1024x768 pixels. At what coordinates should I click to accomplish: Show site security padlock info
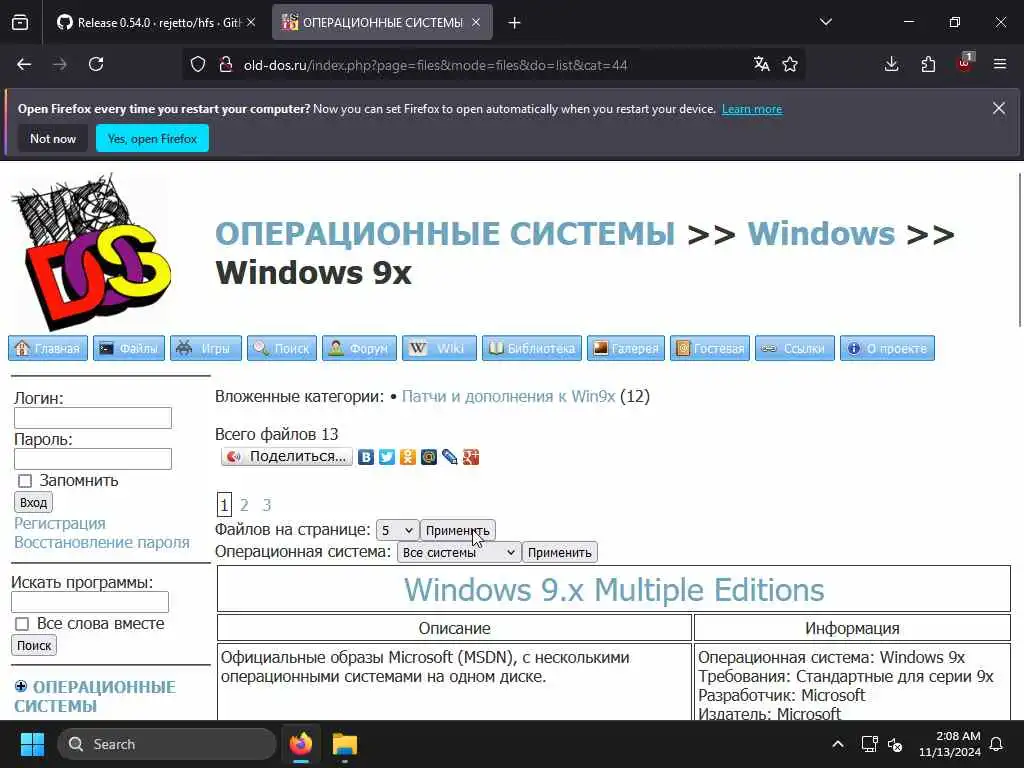click(226, 64)
